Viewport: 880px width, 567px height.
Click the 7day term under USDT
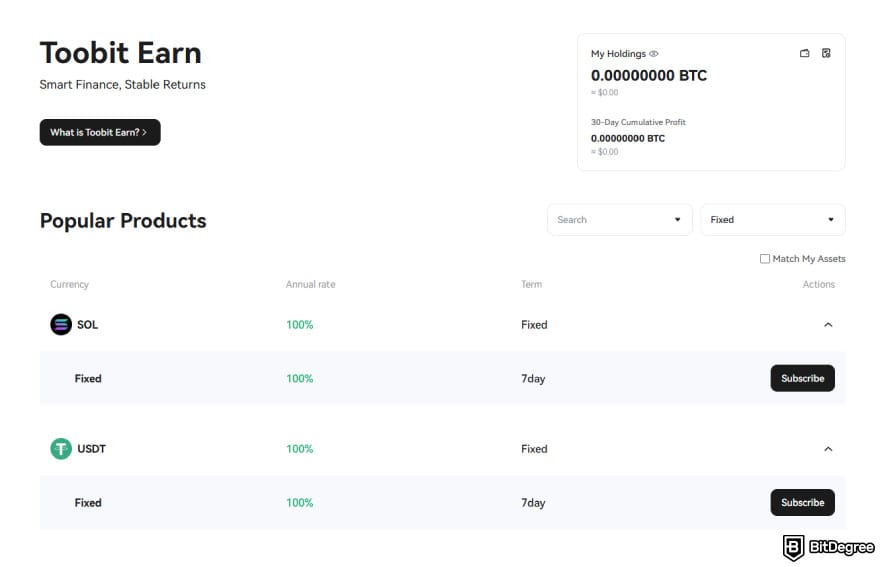coord(533,503)
